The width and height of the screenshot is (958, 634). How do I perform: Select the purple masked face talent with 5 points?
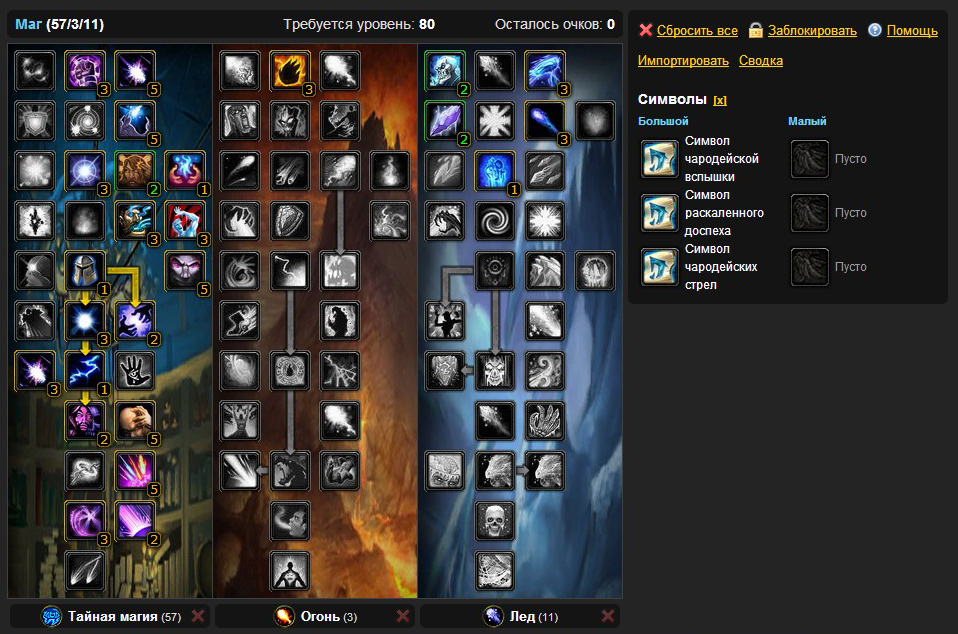(x=185, y=271)
